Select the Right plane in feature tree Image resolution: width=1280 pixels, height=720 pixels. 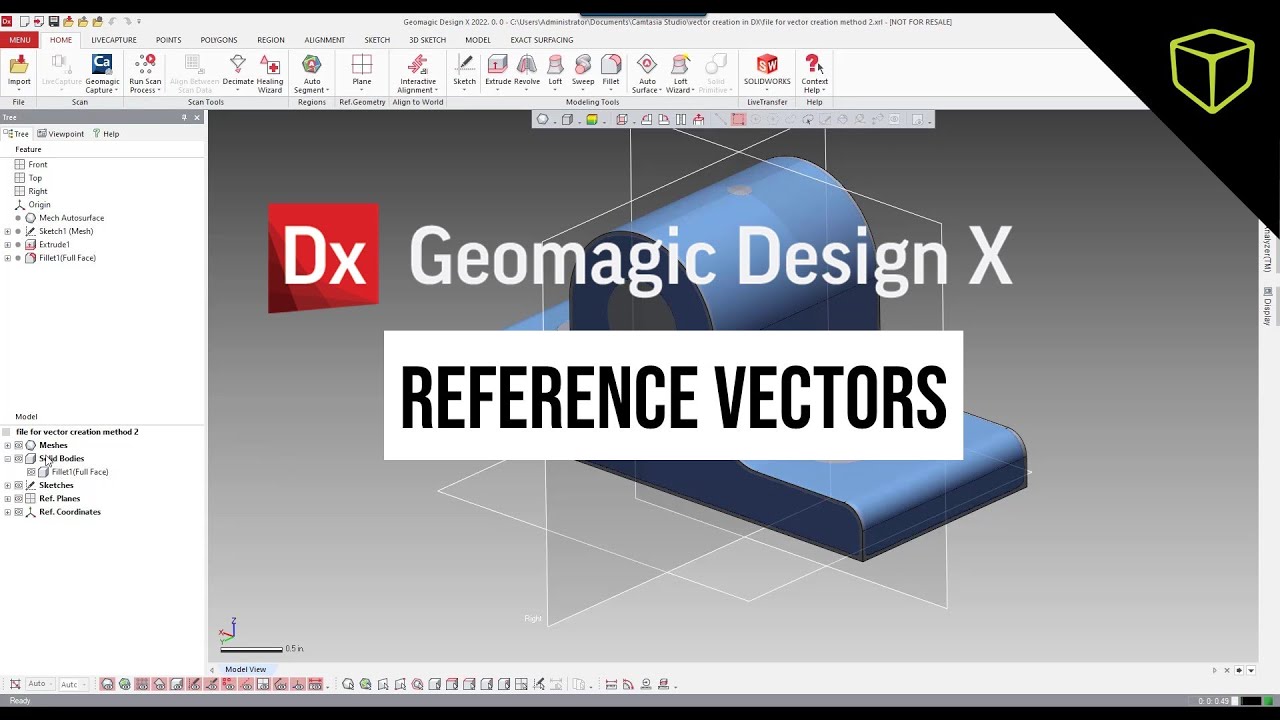[32, 191]
